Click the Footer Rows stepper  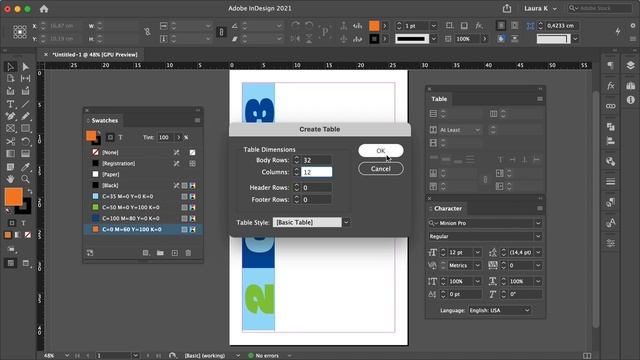297,200
